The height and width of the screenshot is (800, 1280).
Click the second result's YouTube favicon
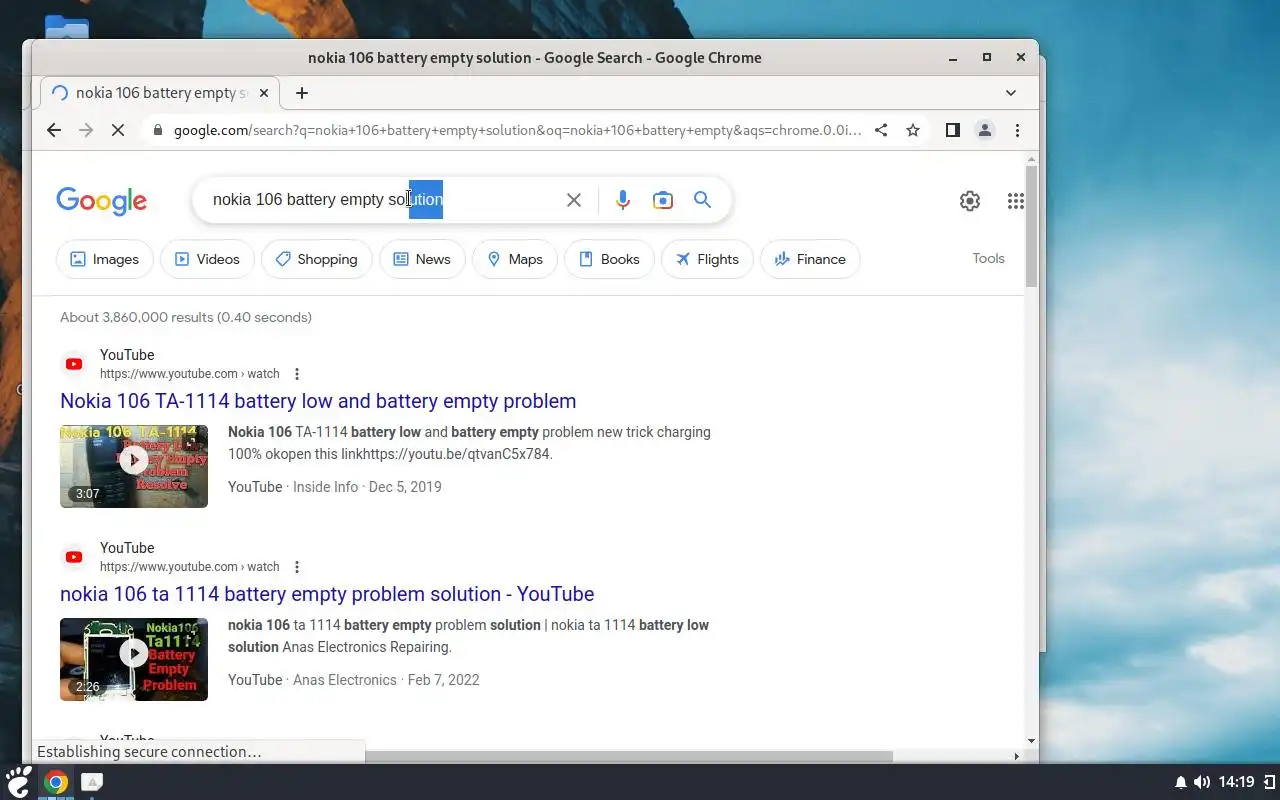pyautogui.click(x=74, y=557)
